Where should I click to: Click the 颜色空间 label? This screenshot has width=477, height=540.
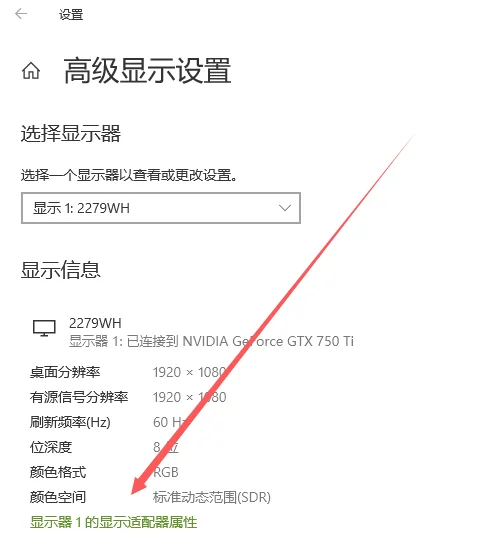(58, 497)
